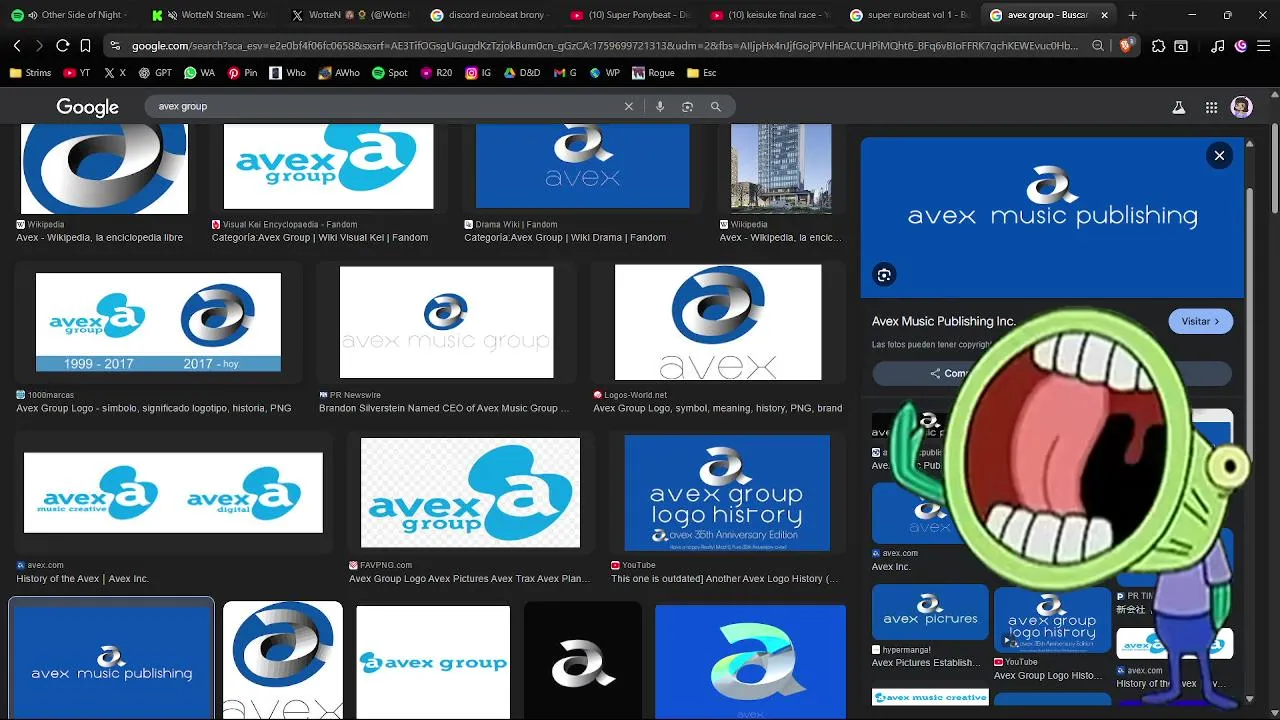Switch to the keisuke final race tab
Image resolution: width=1280 pixels, height=720 pixels.
(770, 15)
